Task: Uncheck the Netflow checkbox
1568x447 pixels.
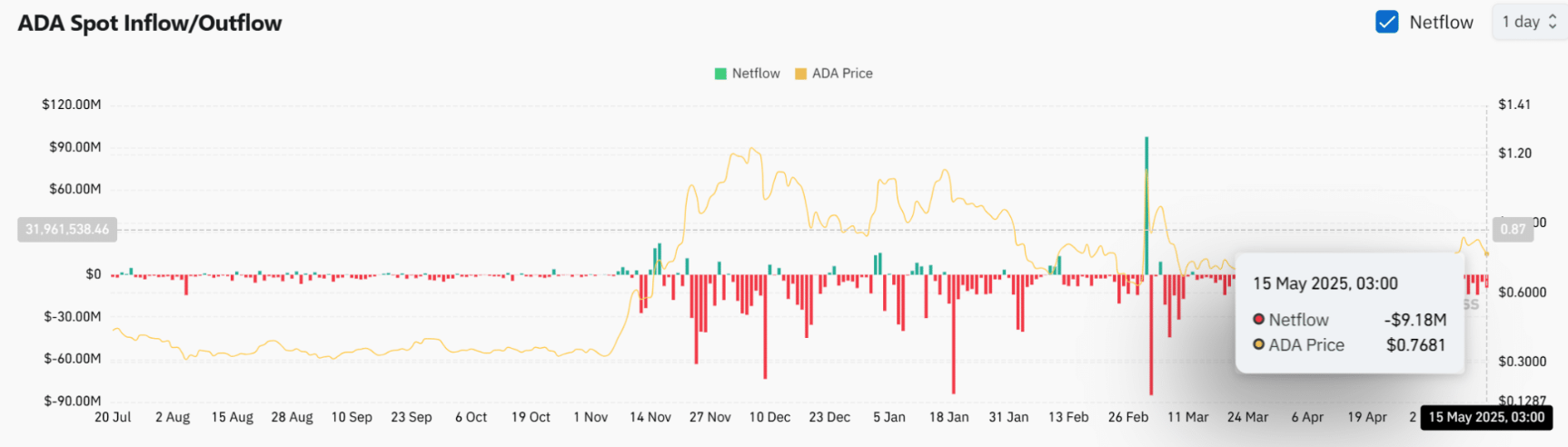Action: (x=1386, y=22)
